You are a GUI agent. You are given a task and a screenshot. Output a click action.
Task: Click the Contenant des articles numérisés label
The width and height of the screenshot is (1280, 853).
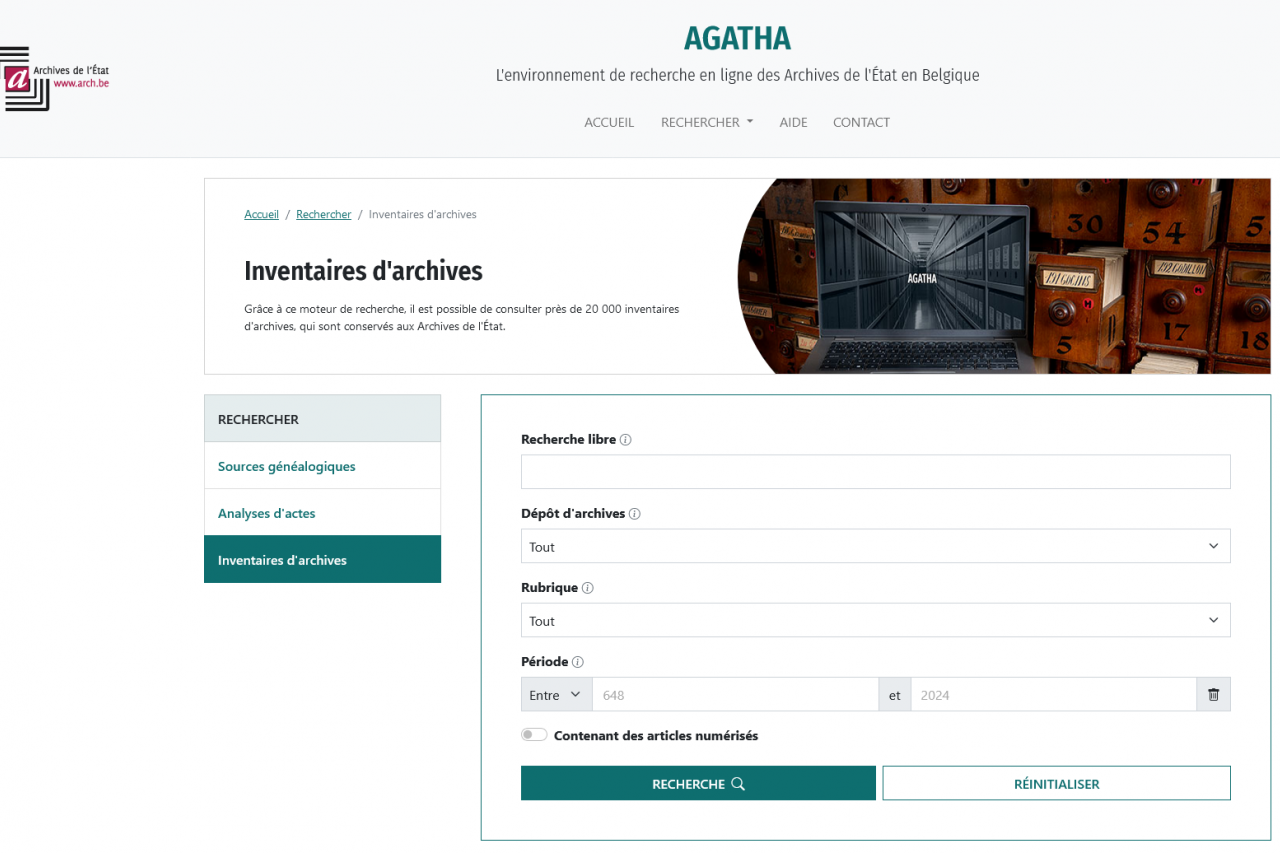tap(656, 736)
